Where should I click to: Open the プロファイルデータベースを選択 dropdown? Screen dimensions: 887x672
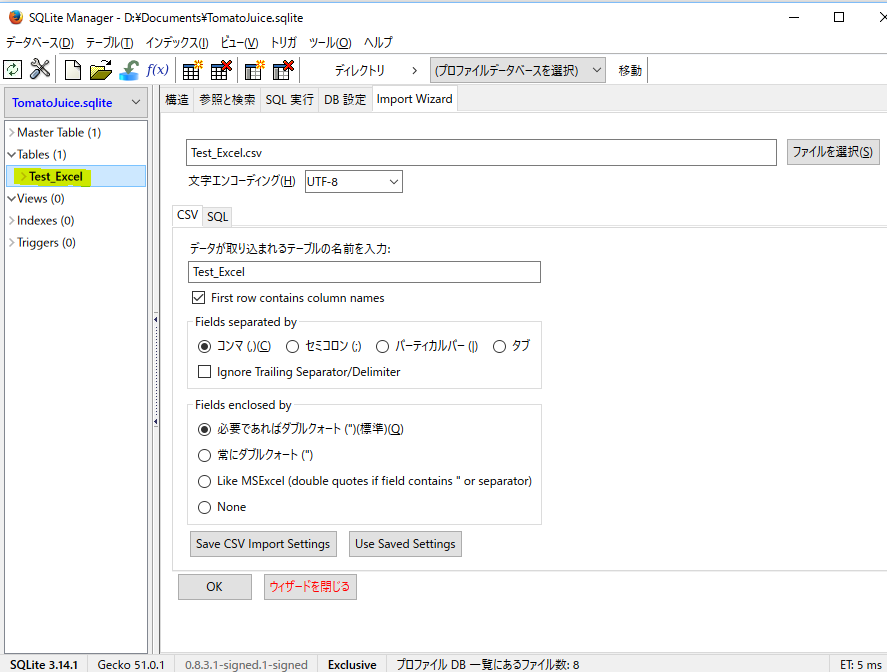tap(518, 70)
